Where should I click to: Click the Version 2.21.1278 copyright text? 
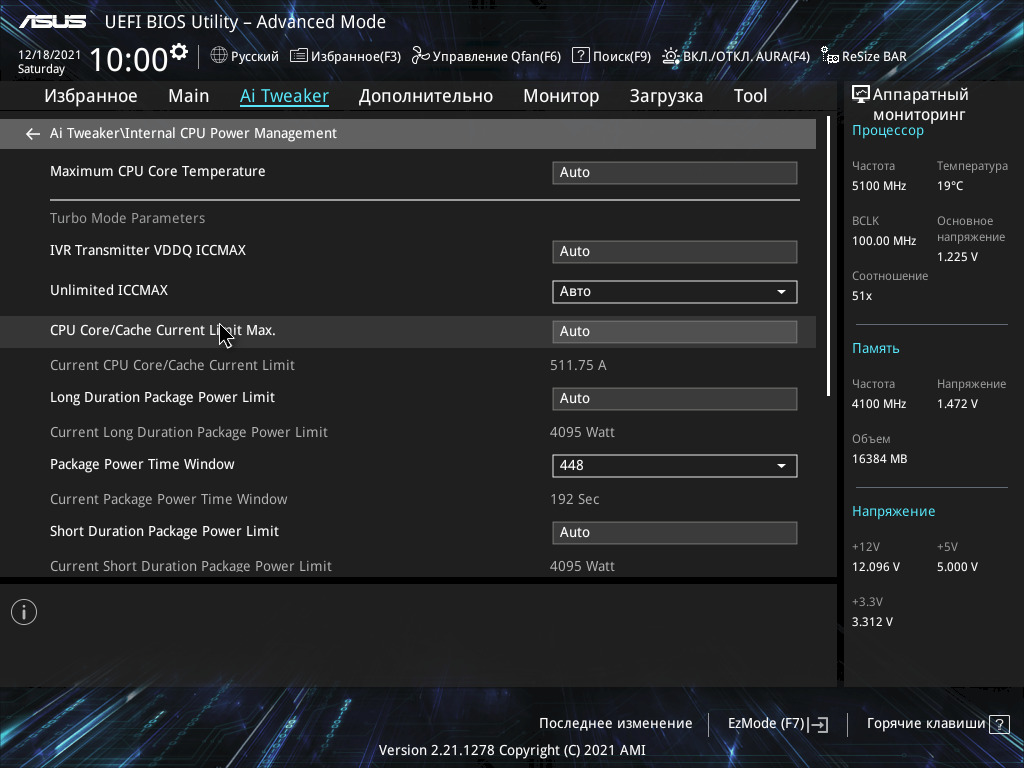point(512,750)
